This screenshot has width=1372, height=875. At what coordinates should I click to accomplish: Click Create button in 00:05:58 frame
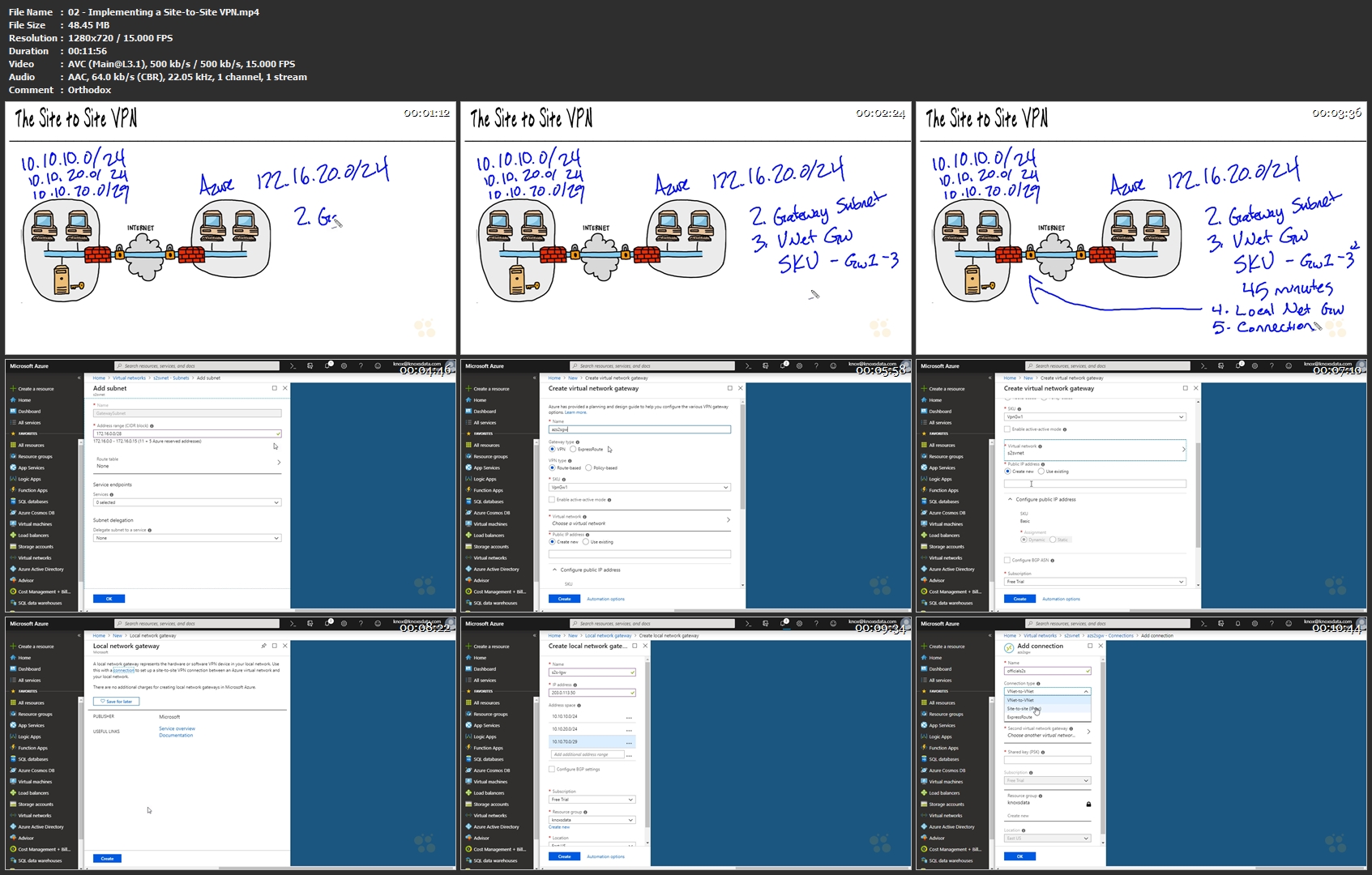coord(564,599)
